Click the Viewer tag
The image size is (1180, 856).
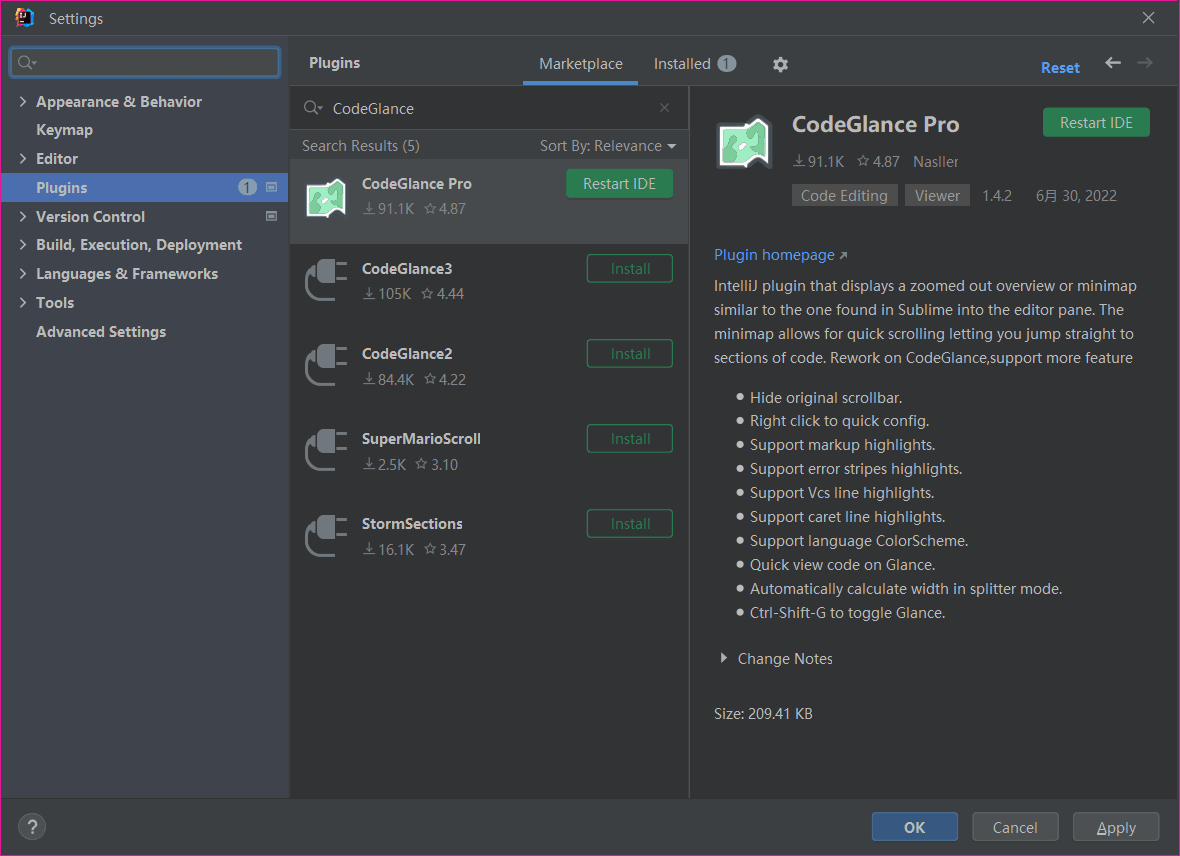[937, 196]
